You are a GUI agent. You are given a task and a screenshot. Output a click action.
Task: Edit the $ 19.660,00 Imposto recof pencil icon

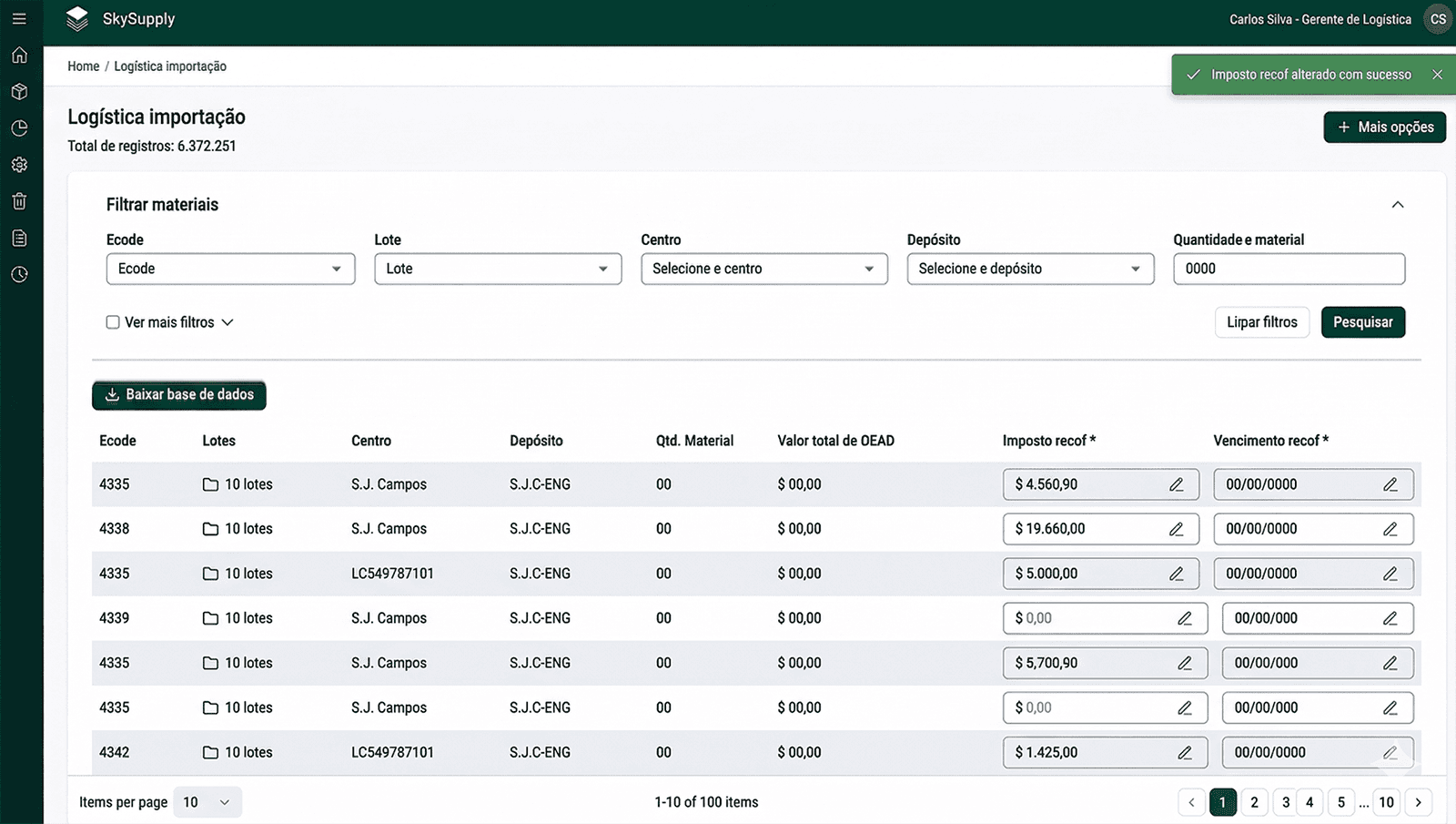(1176, 529)
